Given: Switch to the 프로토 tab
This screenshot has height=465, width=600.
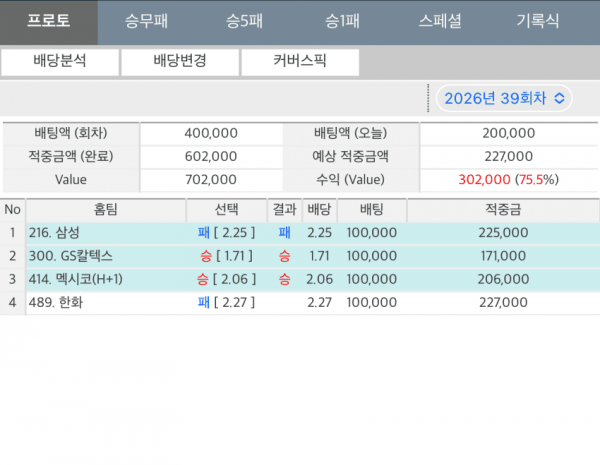Looking at the screenshot, I should point(49,21).
